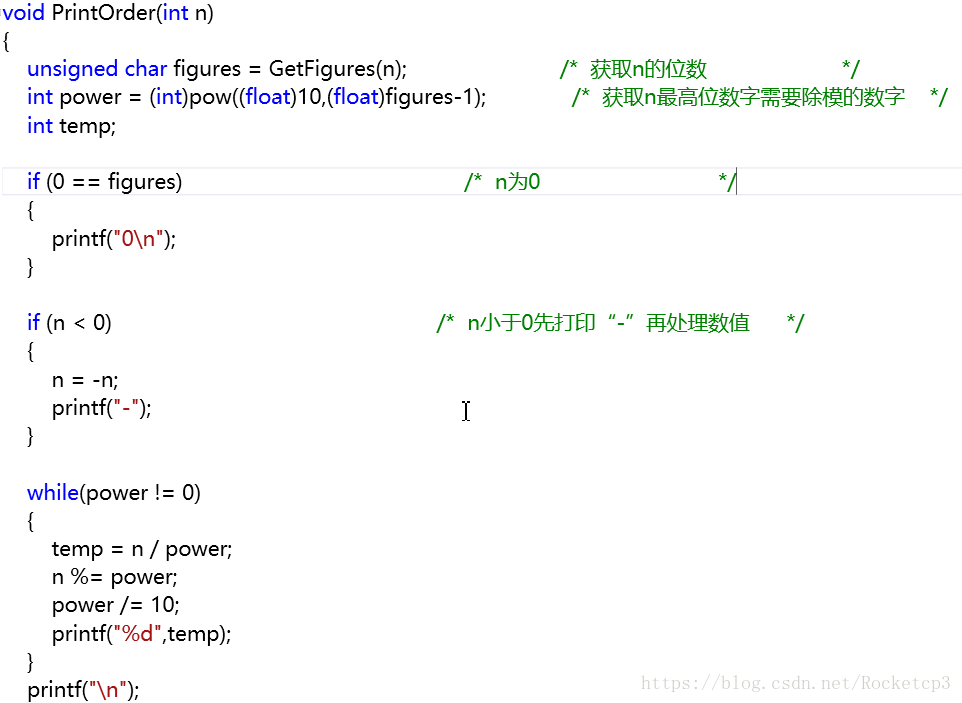Click the statement 'n = -n;'
Image resolution: width=962 pixels, height=703 pixels.
pos(85,380)
